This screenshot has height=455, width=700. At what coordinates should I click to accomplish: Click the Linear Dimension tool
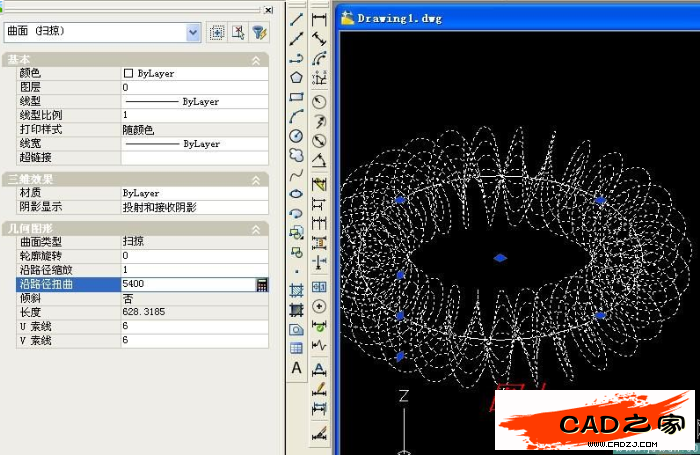pyautogui.click(x=320, y=20)
